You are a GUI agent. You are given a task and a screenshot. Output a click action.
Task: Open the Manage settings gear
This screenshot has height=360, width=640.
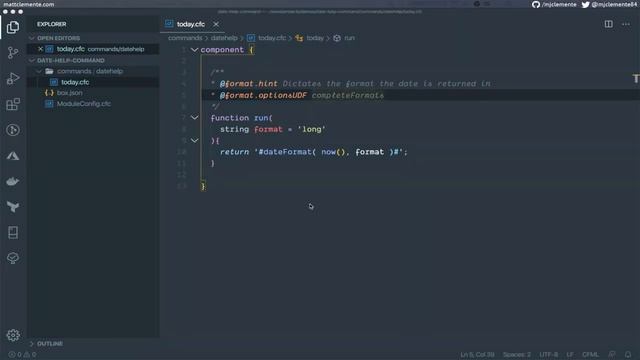click(13, 335)
